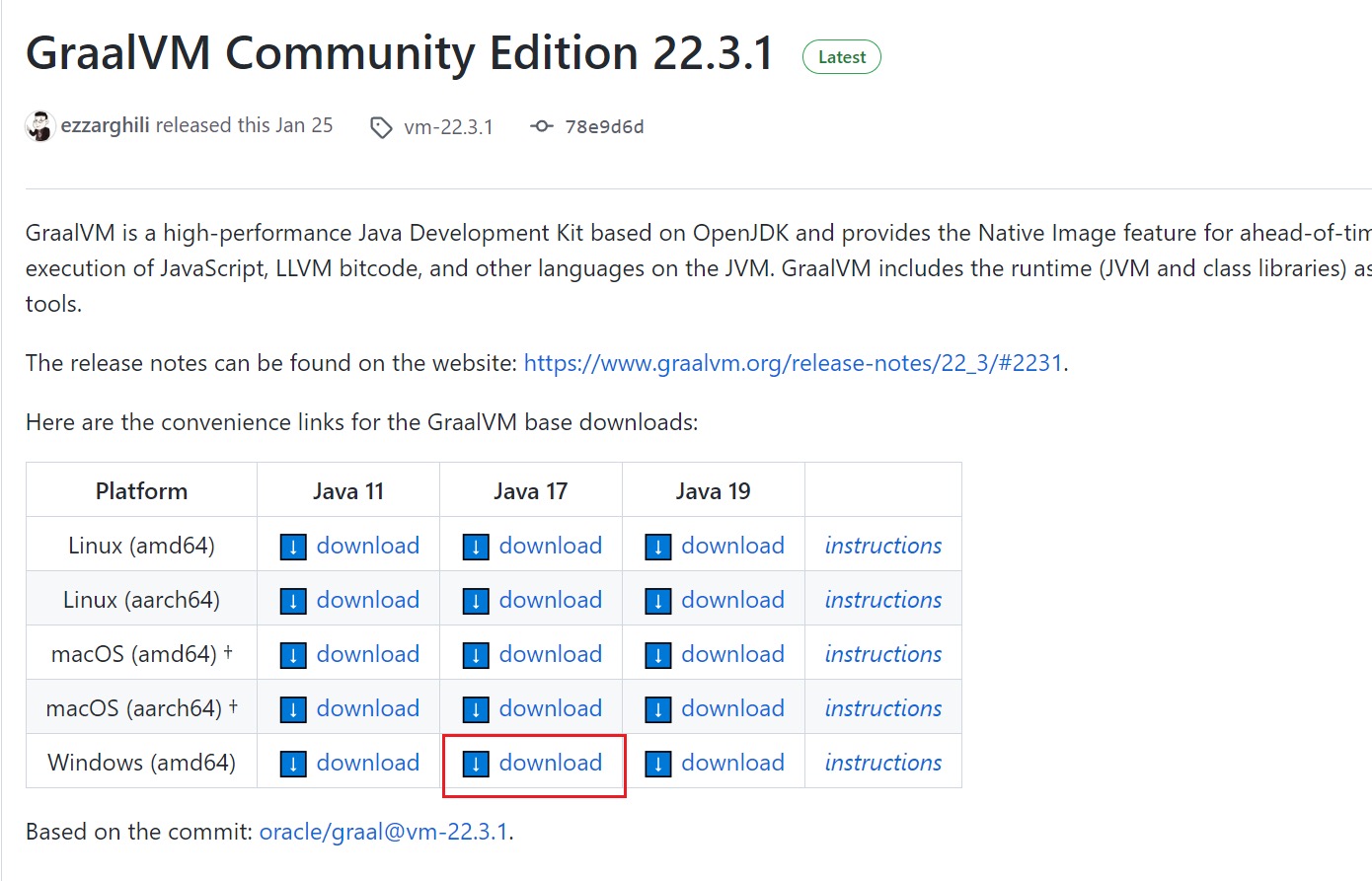This screenshot has height=881, width=1372.
Task: Click the 78e9d6d commit hash
Action: [604, 126]
